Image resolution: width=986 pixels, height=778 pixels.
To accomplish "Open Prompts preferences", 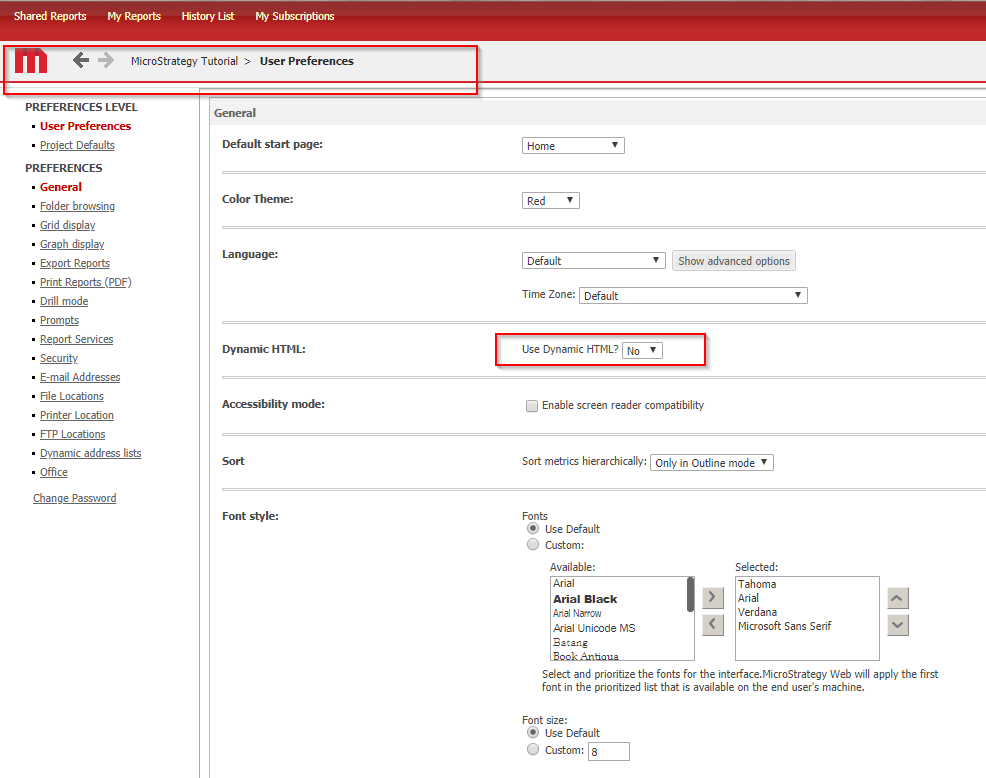I will pos(60,320).
